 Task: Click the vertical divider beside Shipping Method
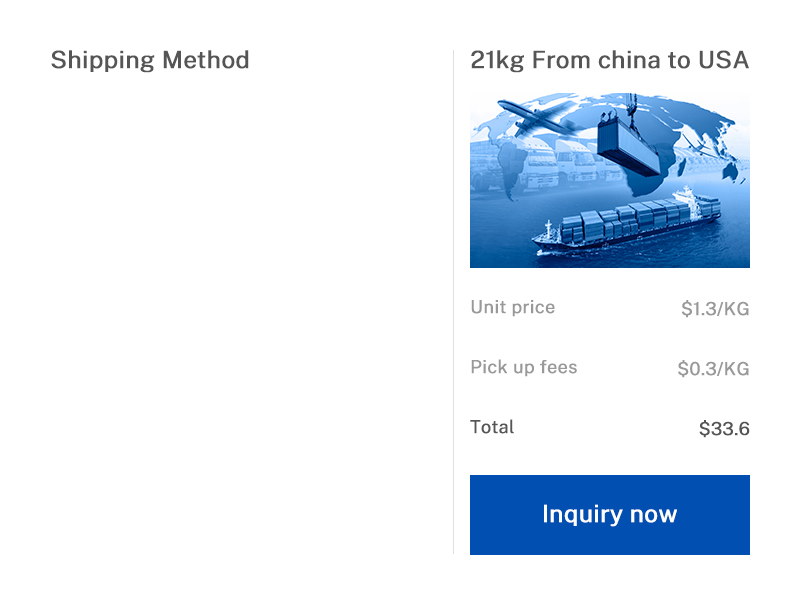pyautogui.click(x=453, y=302)
